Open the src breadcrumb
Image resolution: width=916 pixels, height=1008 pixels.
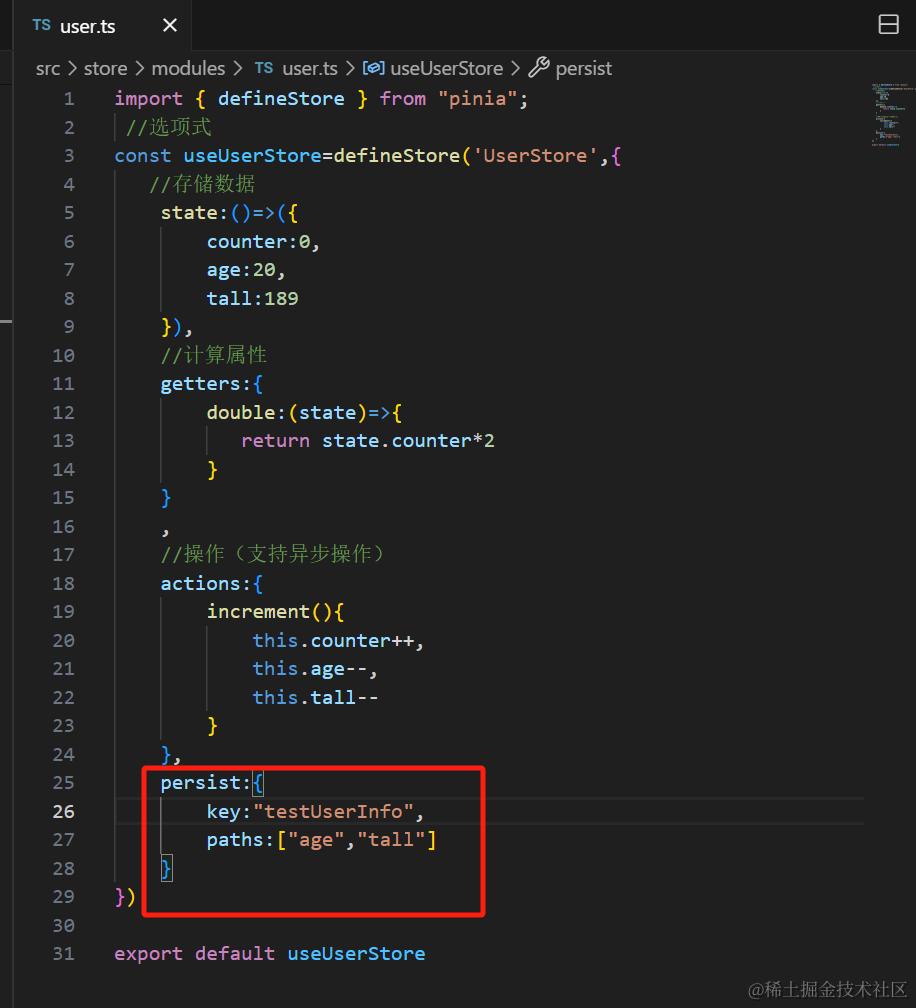point(48,68)
